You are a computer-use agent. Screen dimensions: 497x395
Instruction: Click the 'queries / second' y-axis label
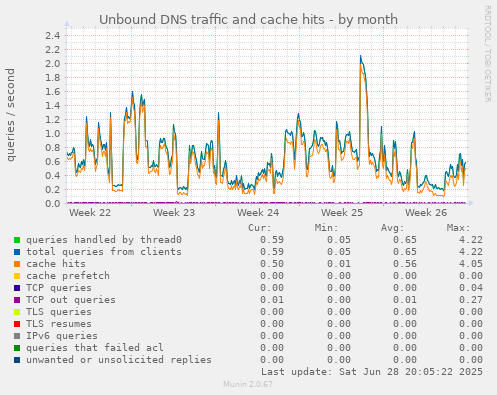pos(10,115)
